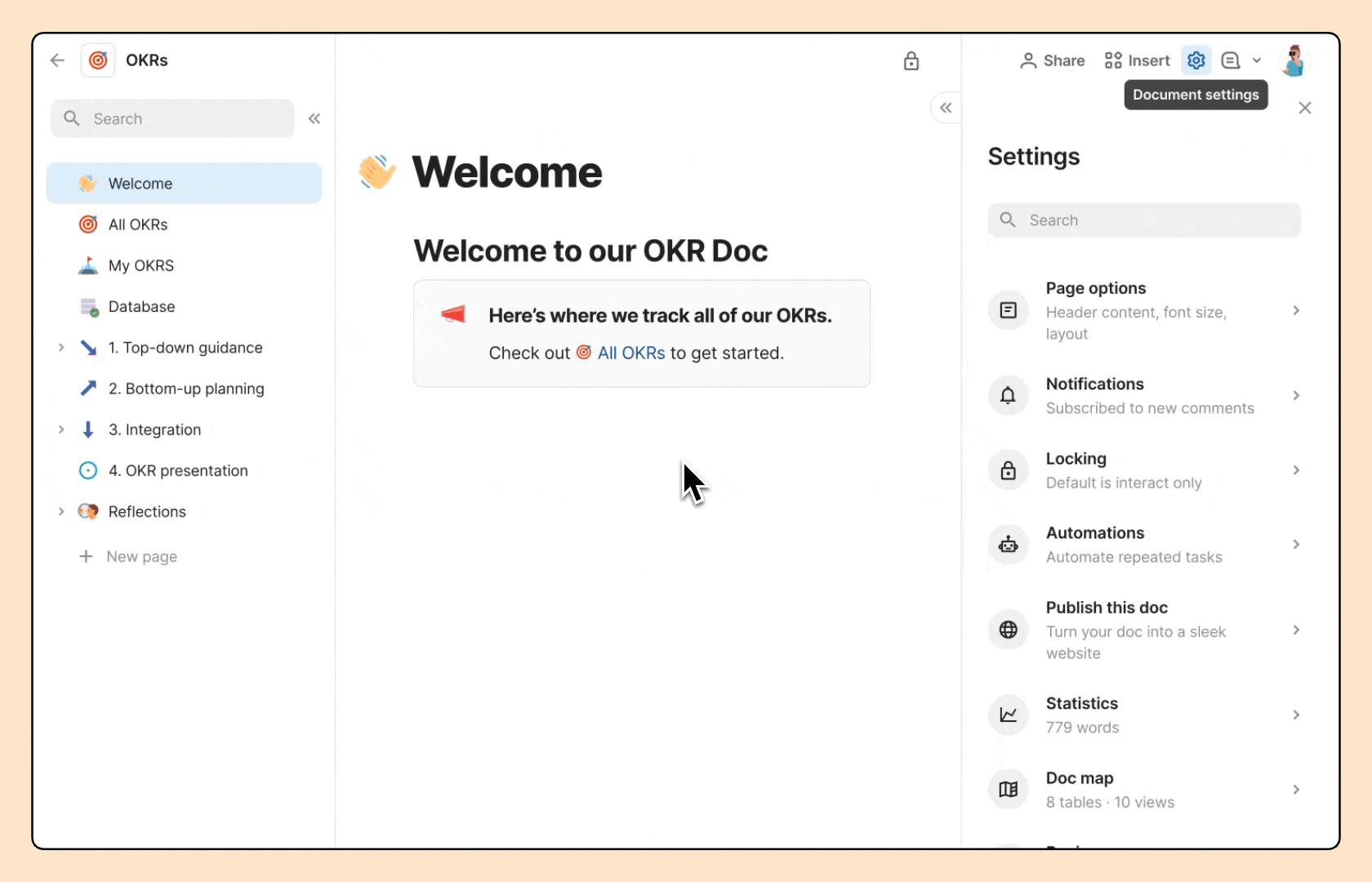
Task: Expand the Top-down guidance page
Action: 61,348
